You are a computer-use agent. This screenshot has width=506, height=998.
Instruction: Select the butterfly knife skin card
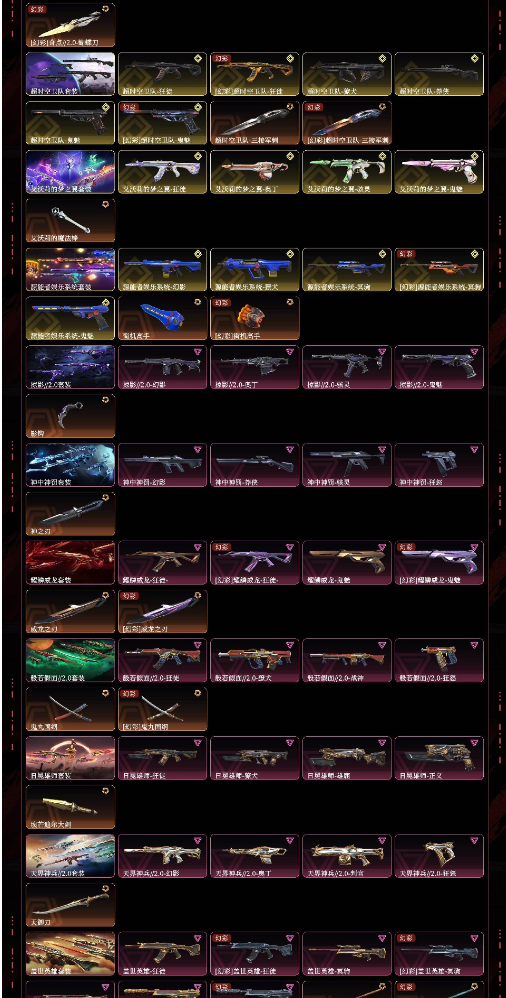coord(71,25)
